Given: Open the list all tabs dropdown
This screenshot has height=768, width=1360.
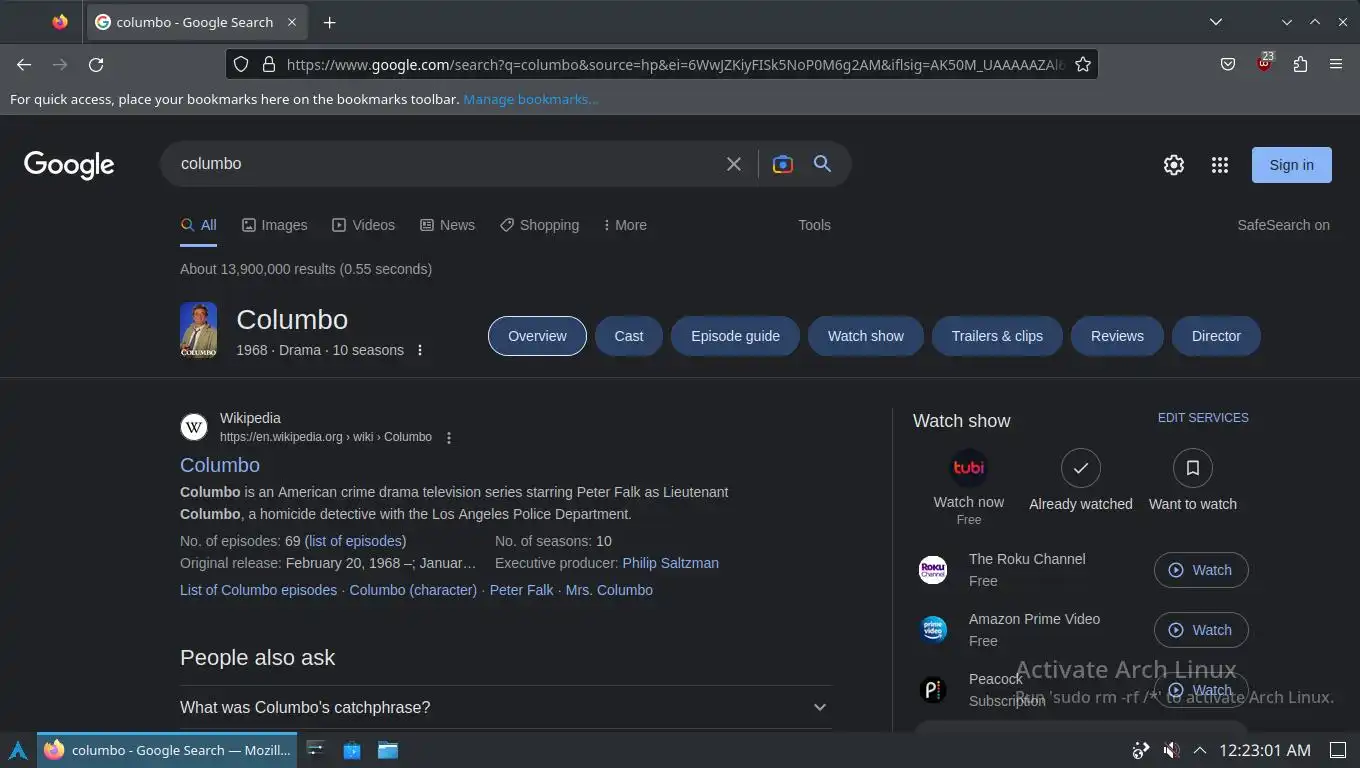Looking at the screenshot, I should click(1216, 22).
